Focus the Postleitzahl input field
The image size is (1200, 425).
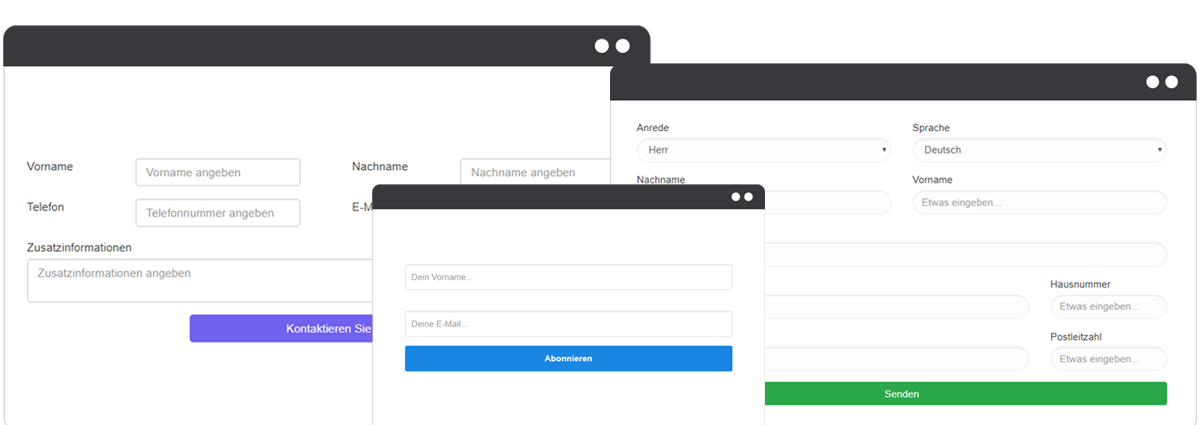point(1108,359)
